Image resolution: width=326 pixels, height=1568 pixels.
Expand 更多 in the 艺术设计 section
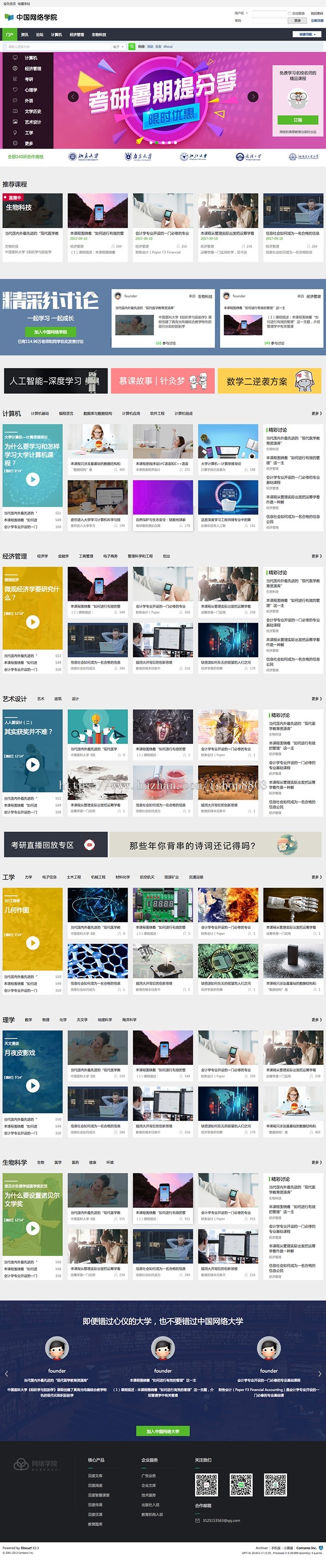[x=316, y=699]
